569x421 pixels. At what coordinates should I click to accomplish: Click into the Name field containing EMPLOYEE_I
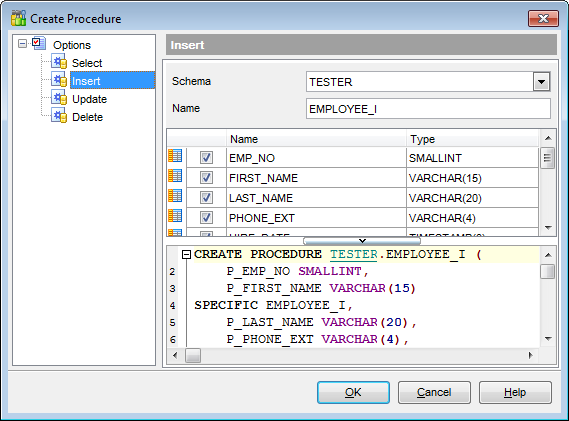tap(428, 109)
